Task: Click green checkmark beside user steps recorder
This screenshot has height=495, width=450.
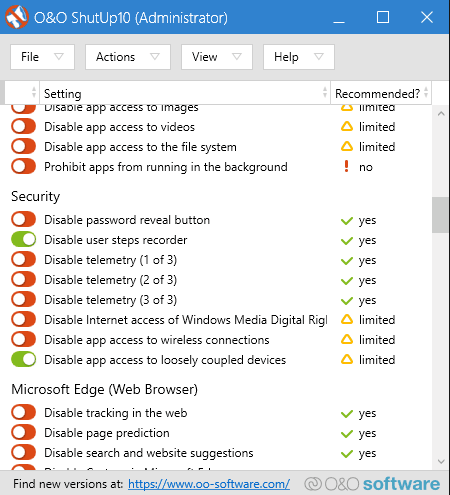Action: (347, 241)
